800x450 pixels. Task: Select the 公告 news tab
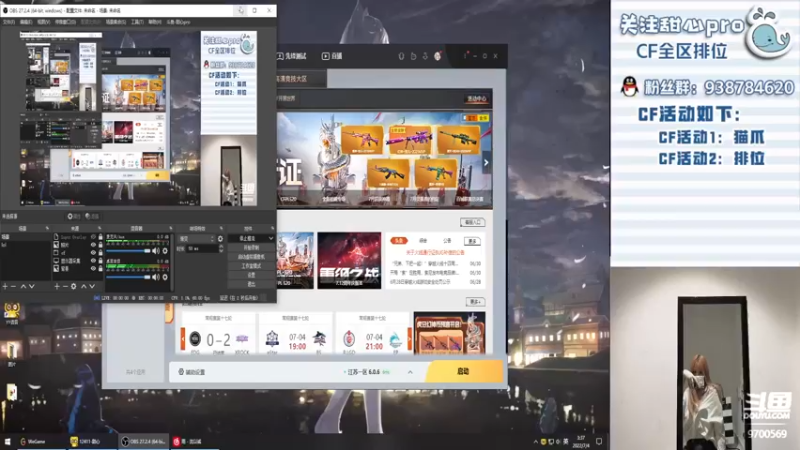447,240
